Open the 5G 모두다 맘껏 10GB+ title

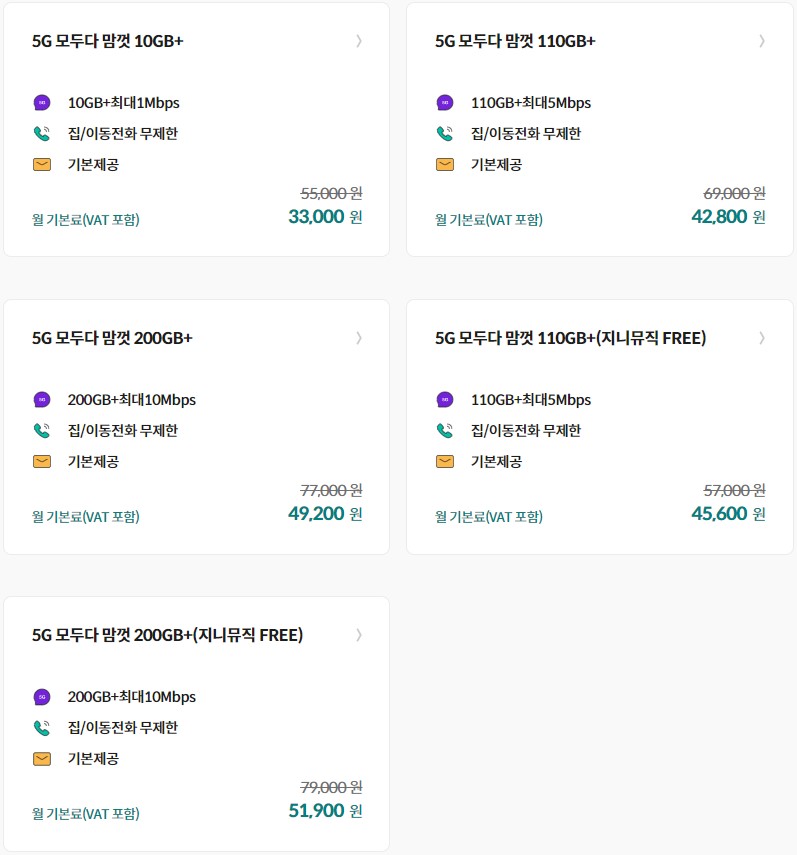107,41
